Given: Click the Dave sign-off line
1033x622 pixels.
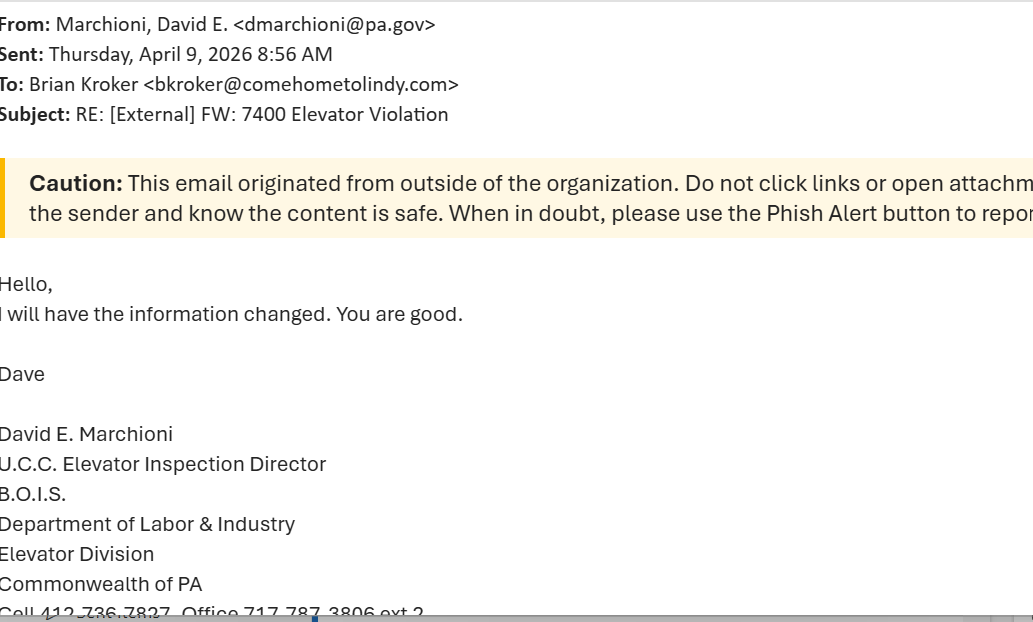Looking at the screenshot, I should point(22,375).
